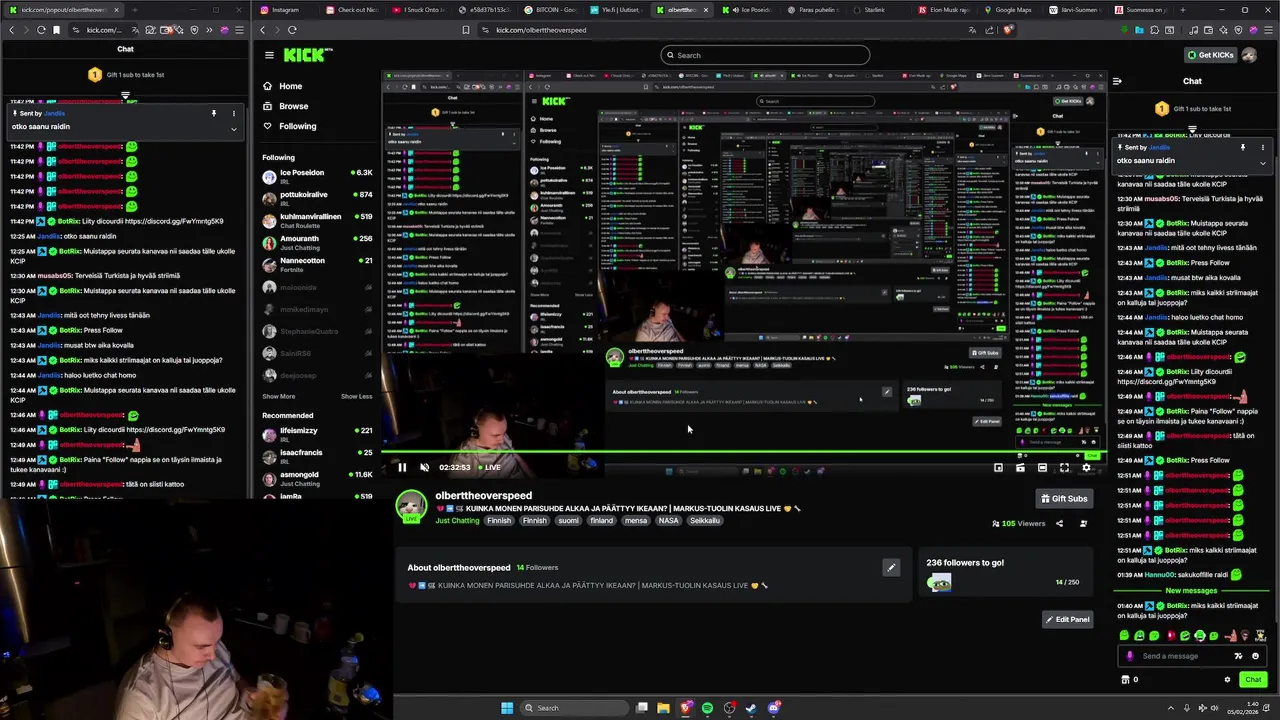Open Ice Poseidon channel in Following list
The image size is (1280, 720).
pyautogui.click(x=317, y=176)
